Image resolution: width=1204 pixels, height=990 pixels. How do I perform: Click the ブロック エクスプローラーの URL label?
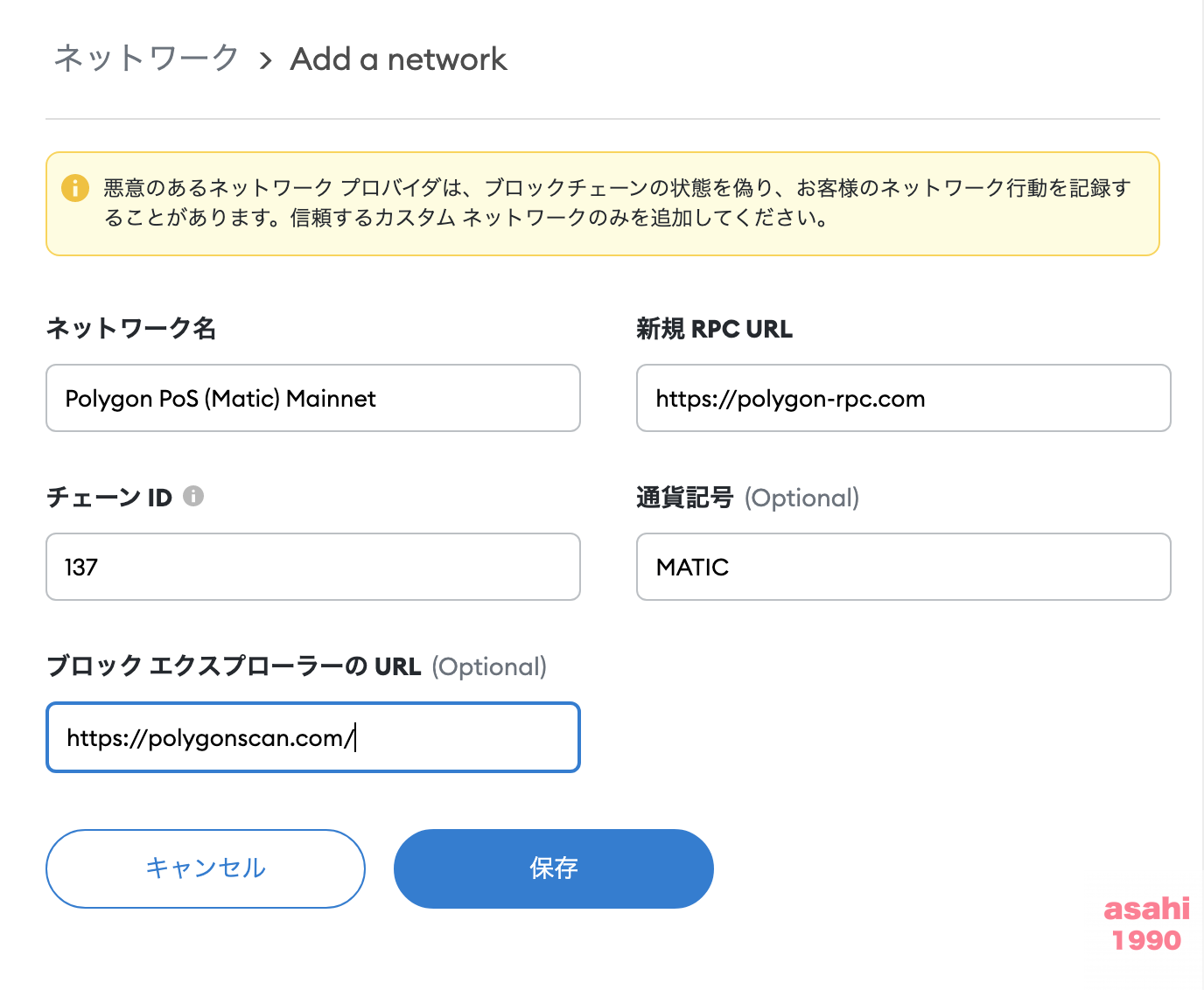(x=234, y=666)
